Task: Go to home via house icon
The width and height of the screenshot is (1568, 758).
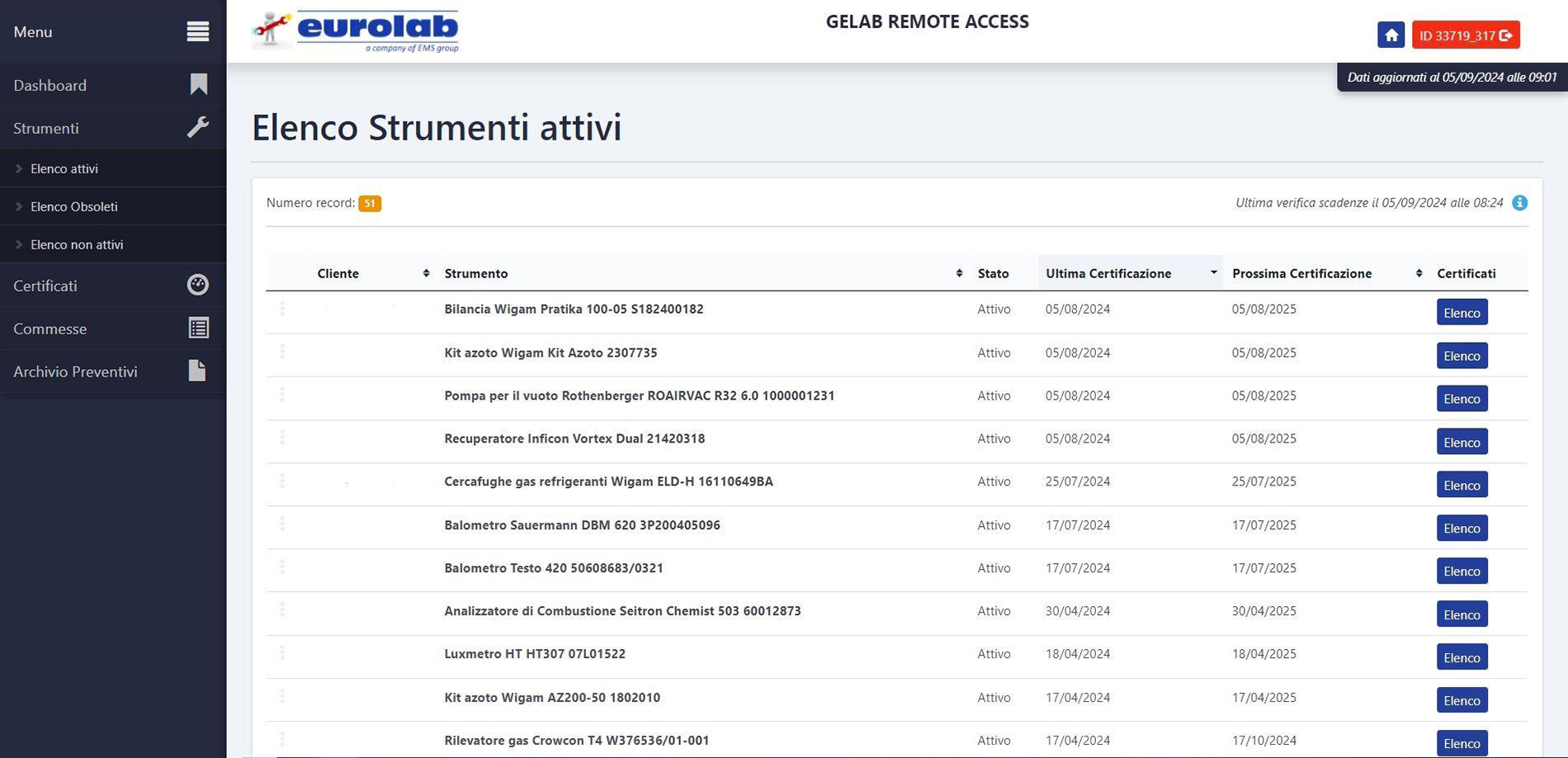Action: click(x=1391, y=35)
